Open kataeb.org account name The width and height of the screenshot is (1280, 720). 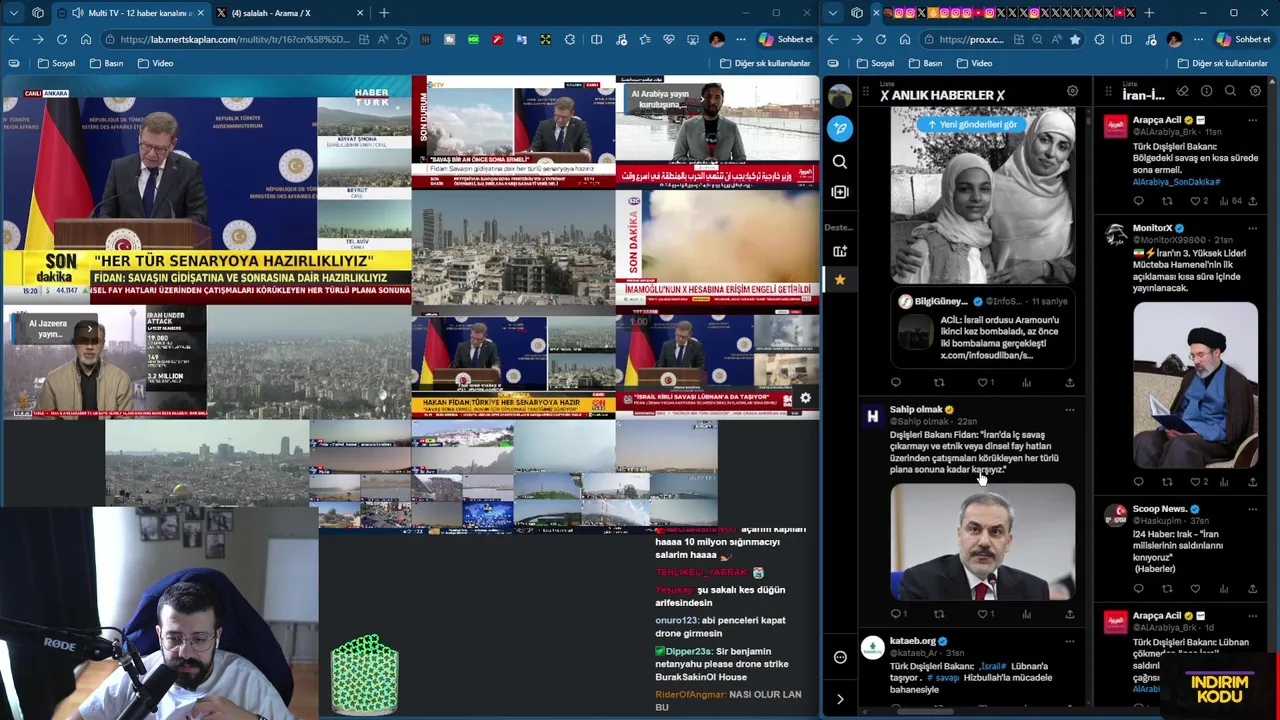[912, 641]
